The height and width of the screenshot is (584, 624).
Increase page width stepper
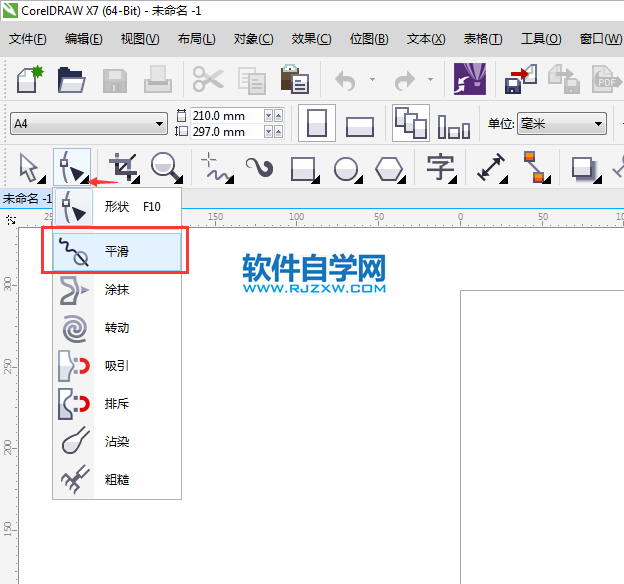click(278, 116)
